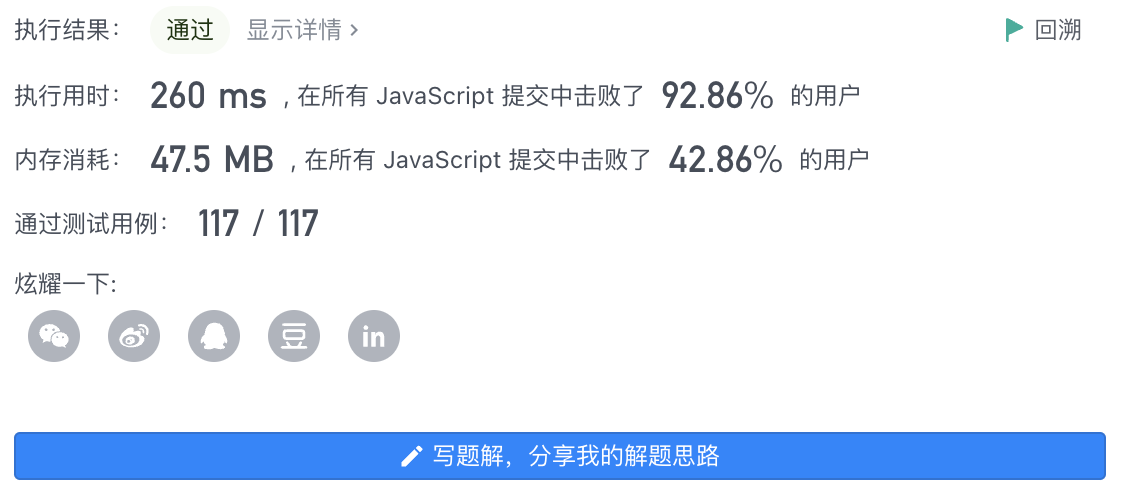Viewport: 1122px width, 492px height.
Task: Share result to Weibo
Action: 134,336
